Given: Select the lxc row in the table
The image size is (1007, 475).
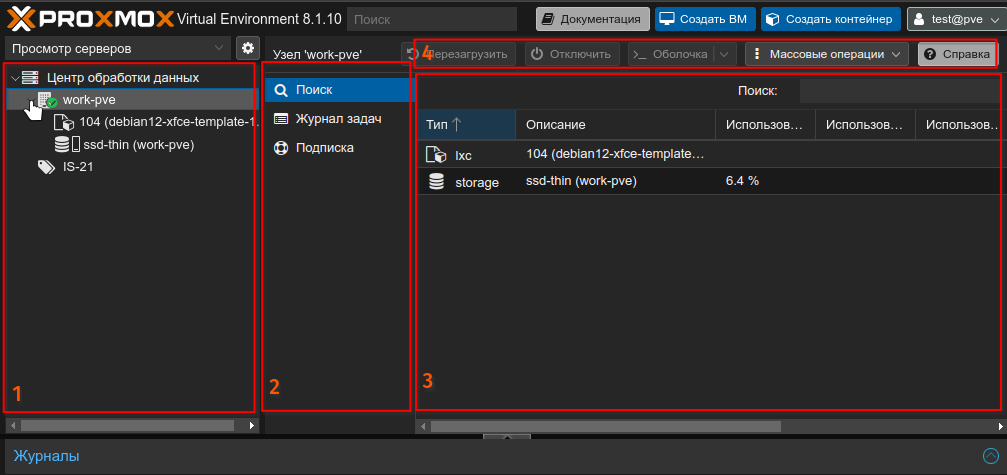Looking at the screenshot, I should [x=710, y=154].
